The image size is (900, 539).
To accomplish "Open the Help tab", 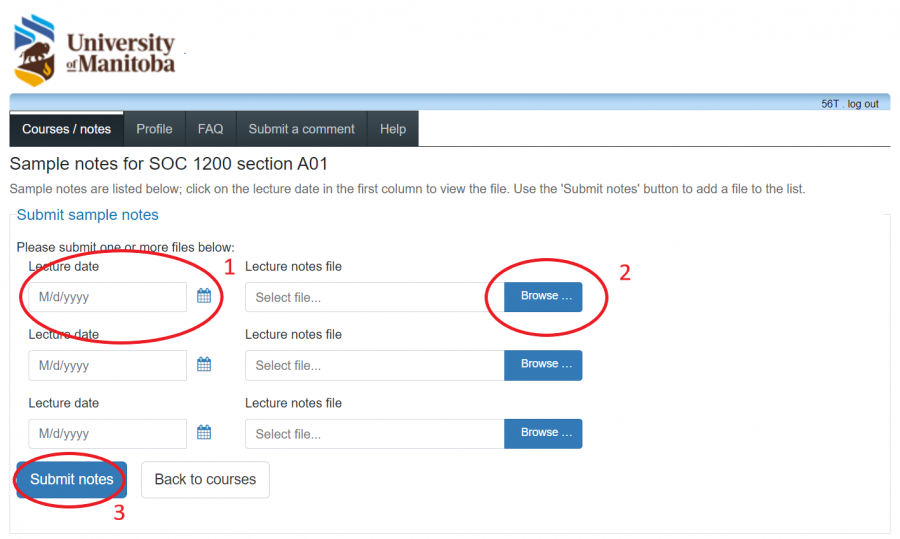I will point(393,129).
